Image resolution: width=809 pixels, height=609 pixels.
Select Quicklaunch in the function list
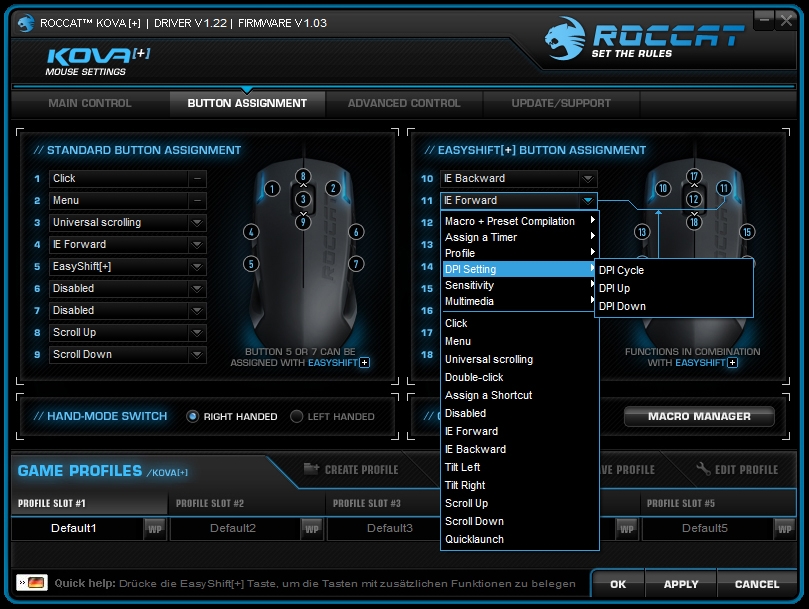click(474, 539)
